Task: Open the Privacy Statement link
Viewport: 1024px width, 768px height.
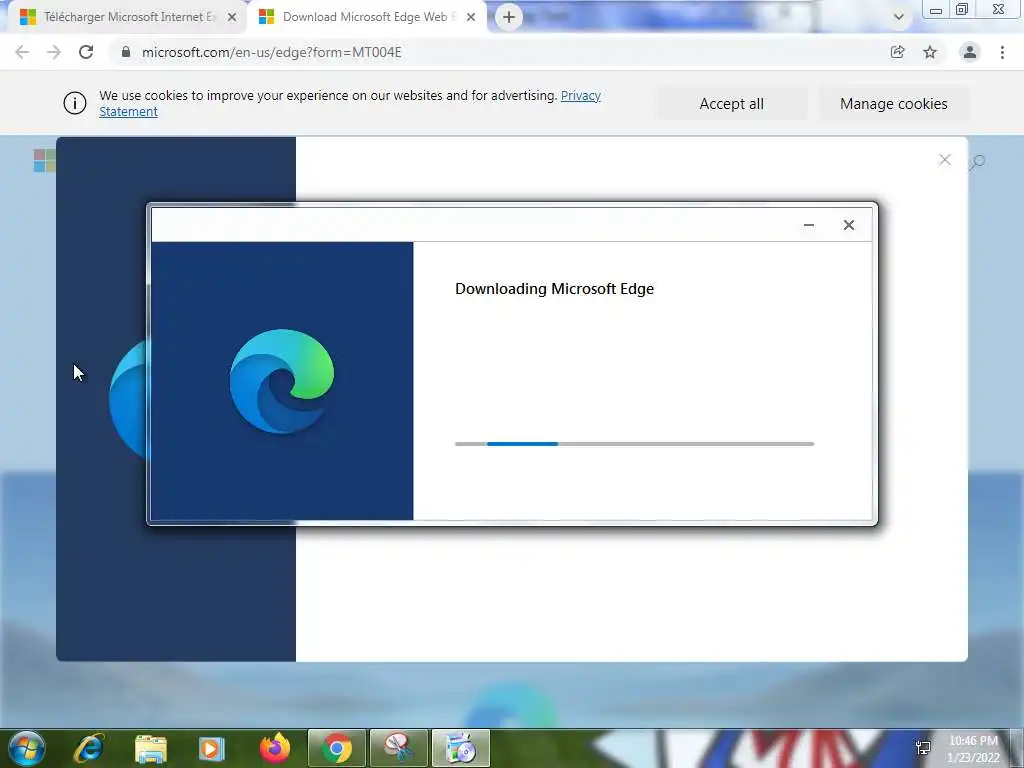Action: (x=349, y=103)
